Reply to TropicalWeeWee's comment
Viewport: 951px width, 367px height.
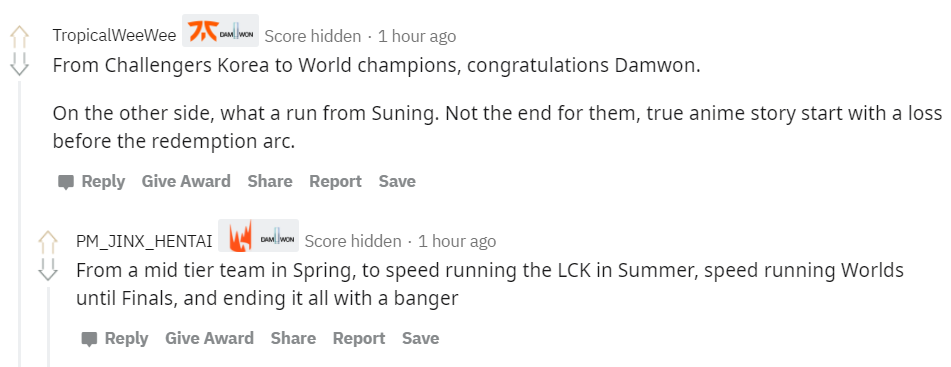pyautogui.click(x=91, y=181)
